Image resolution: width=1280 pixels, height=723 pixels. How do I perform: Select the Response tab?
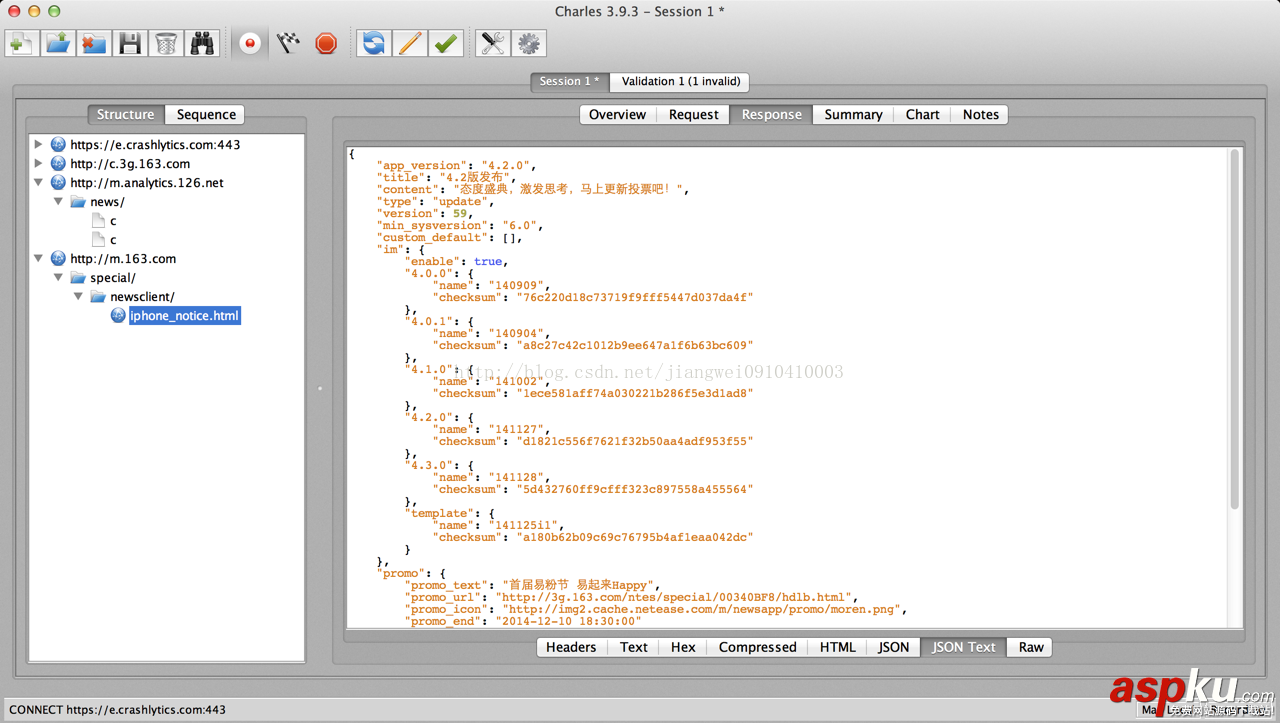point(771,115)
